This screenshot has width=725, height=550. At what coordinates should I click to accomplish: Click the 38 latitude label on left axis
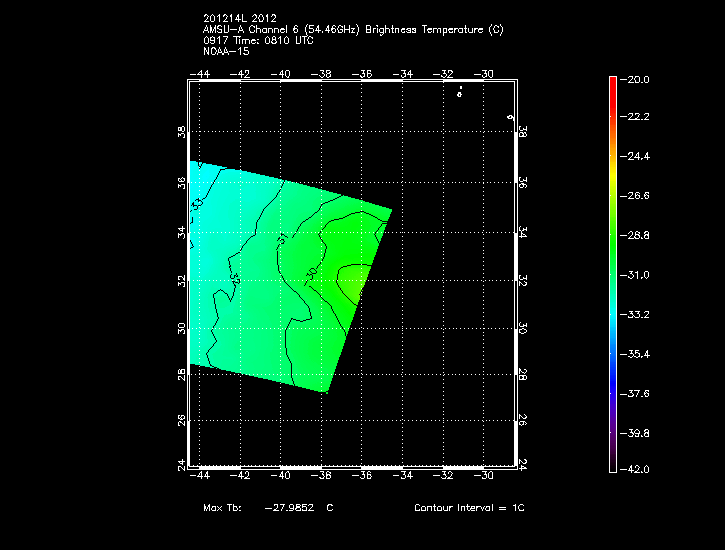pos(181,132)
